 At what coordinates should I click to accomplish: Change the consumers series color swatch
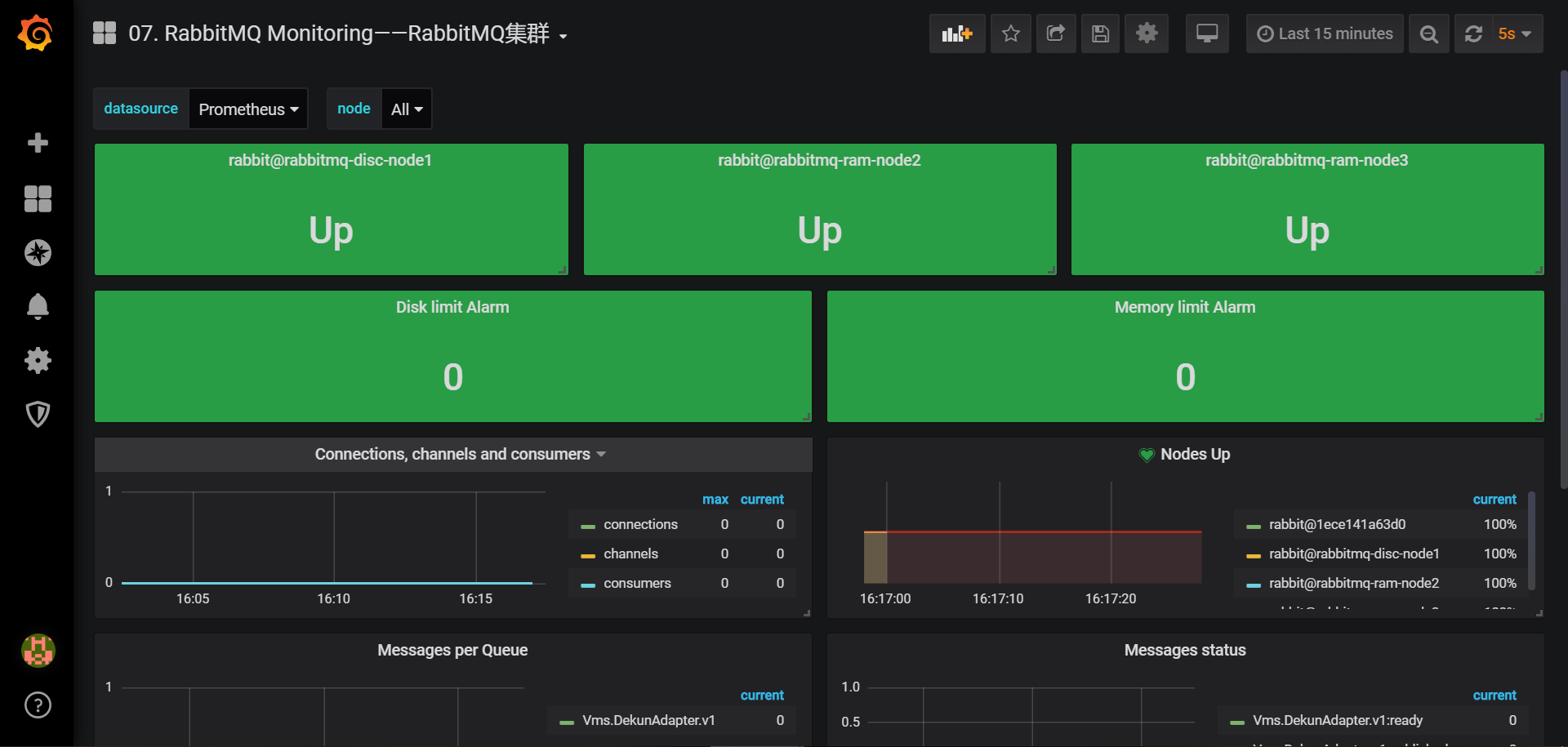coord(588,585)
